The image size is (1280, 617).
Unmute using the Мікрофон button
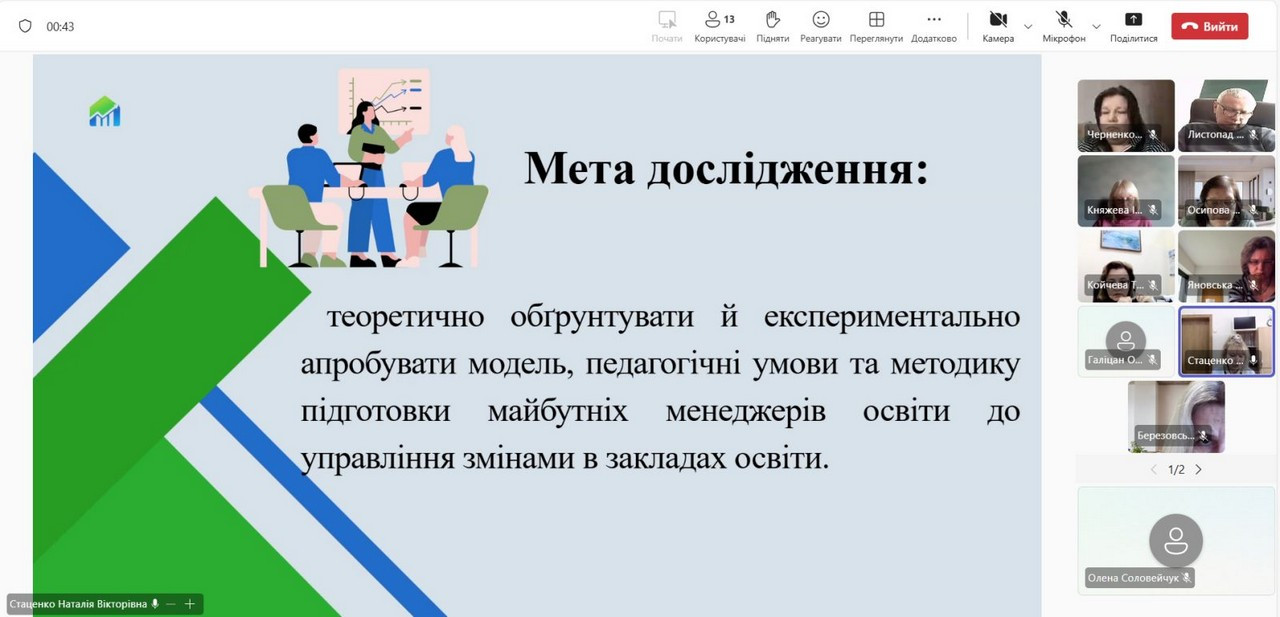coord(1063,26)
